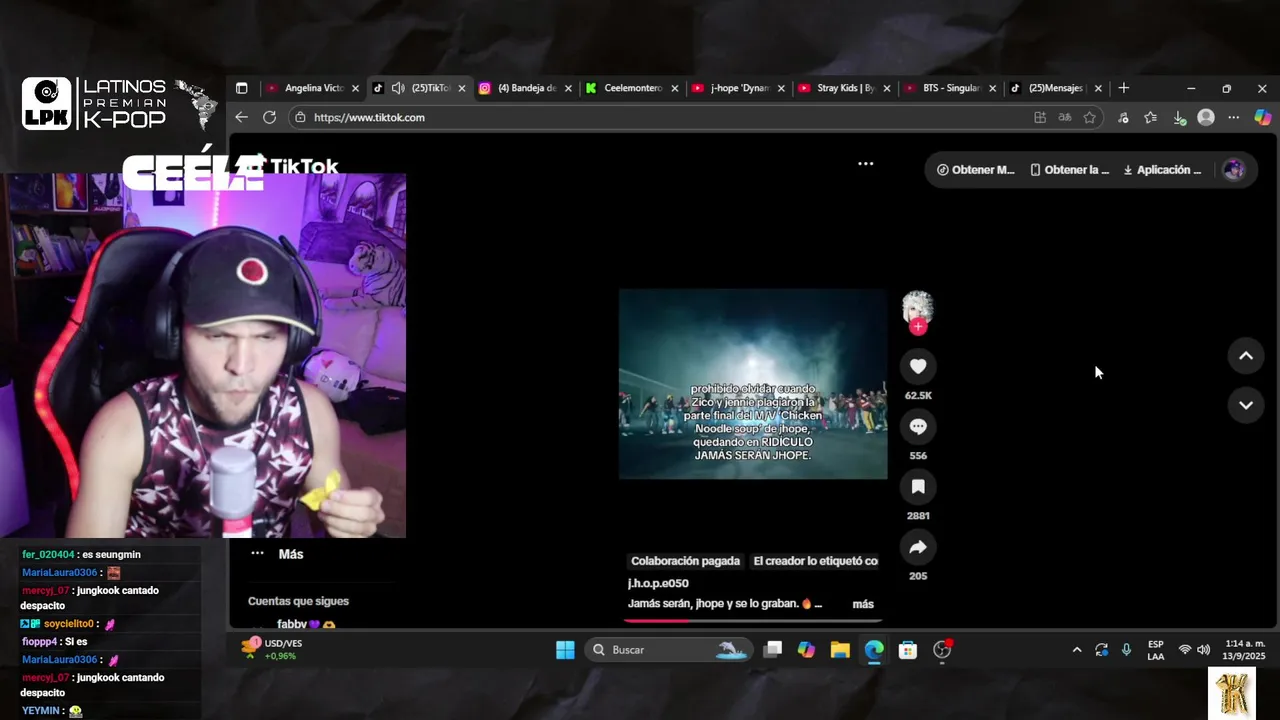This screenshot has height=720, width=1280.
Task: Open split screen icon in address bar
Action: click(1040, 117)
